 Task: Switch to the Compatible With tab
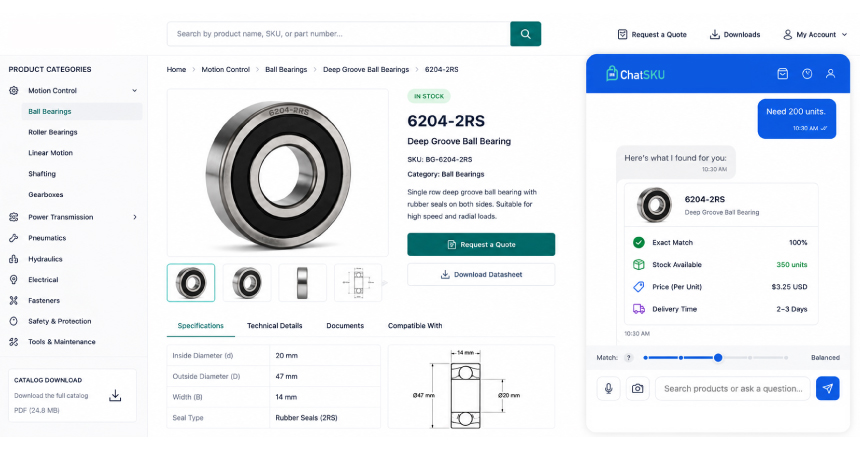pyautogui.click(x=415, y=326)
